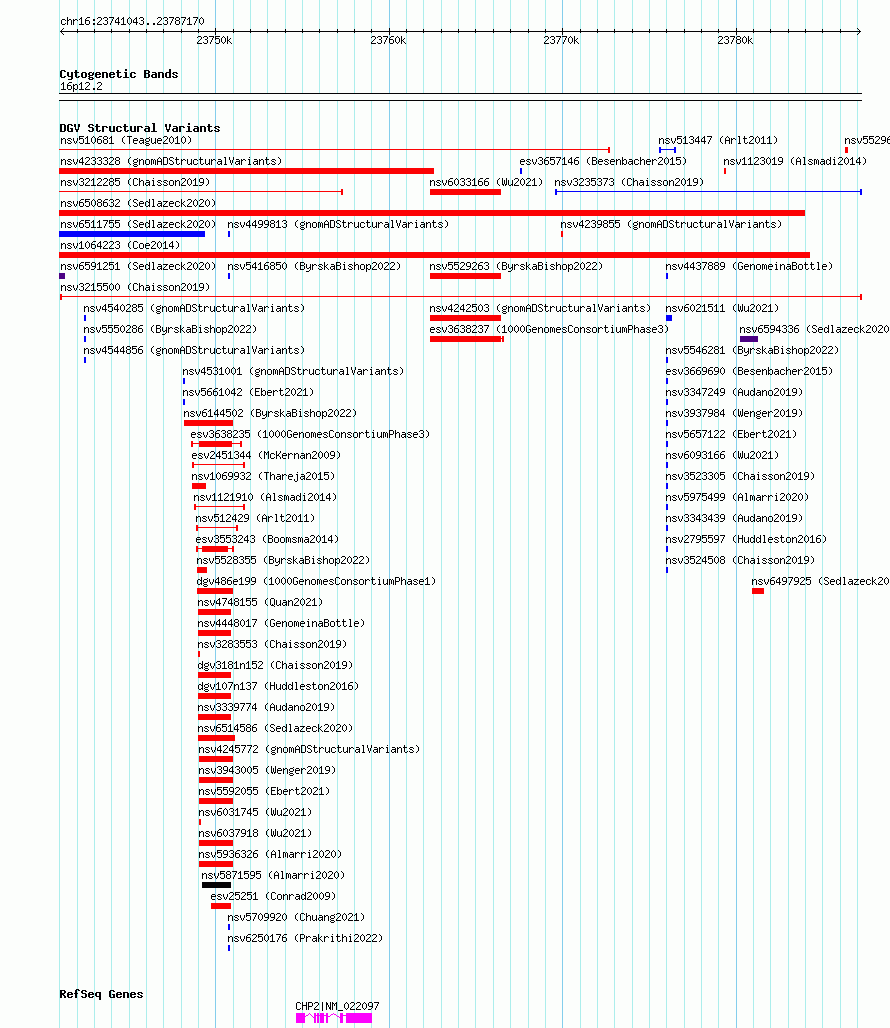890x1028 pixels.
Task: Click the black nsv5871595 variant bar
Action: [x=216, y=884]
